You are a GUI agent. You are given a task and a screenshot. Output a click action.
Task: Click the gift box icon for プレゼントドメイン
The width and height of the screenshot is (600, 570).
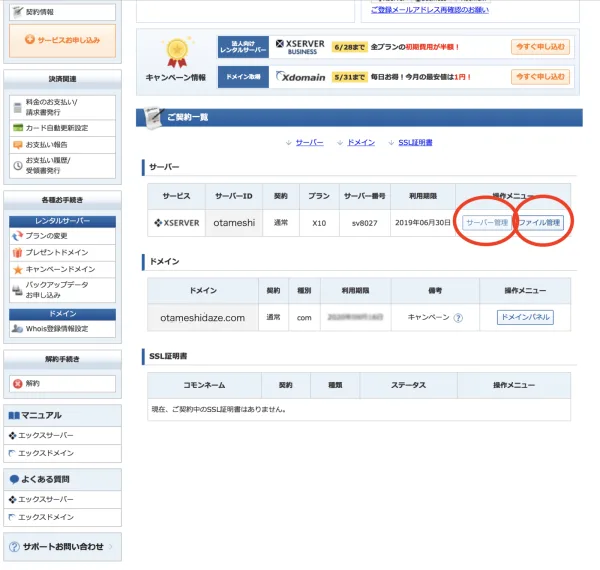pyautogui.click(x=18, y=252)
